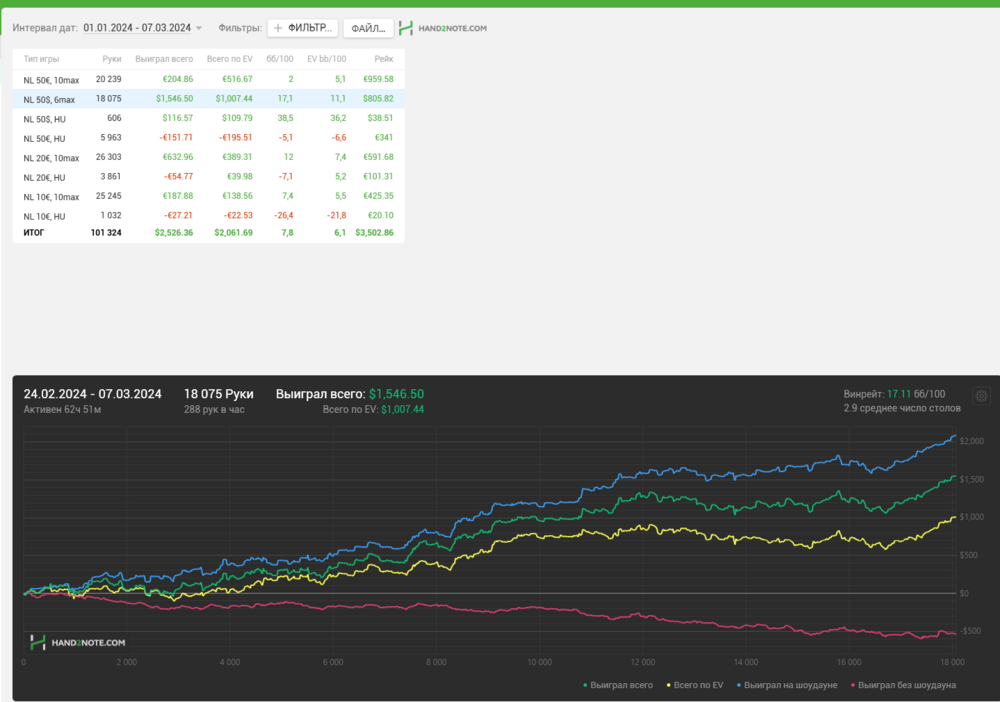Click graph date range 24.02.2024 - 07.03.2024

[x=92, y=394]
